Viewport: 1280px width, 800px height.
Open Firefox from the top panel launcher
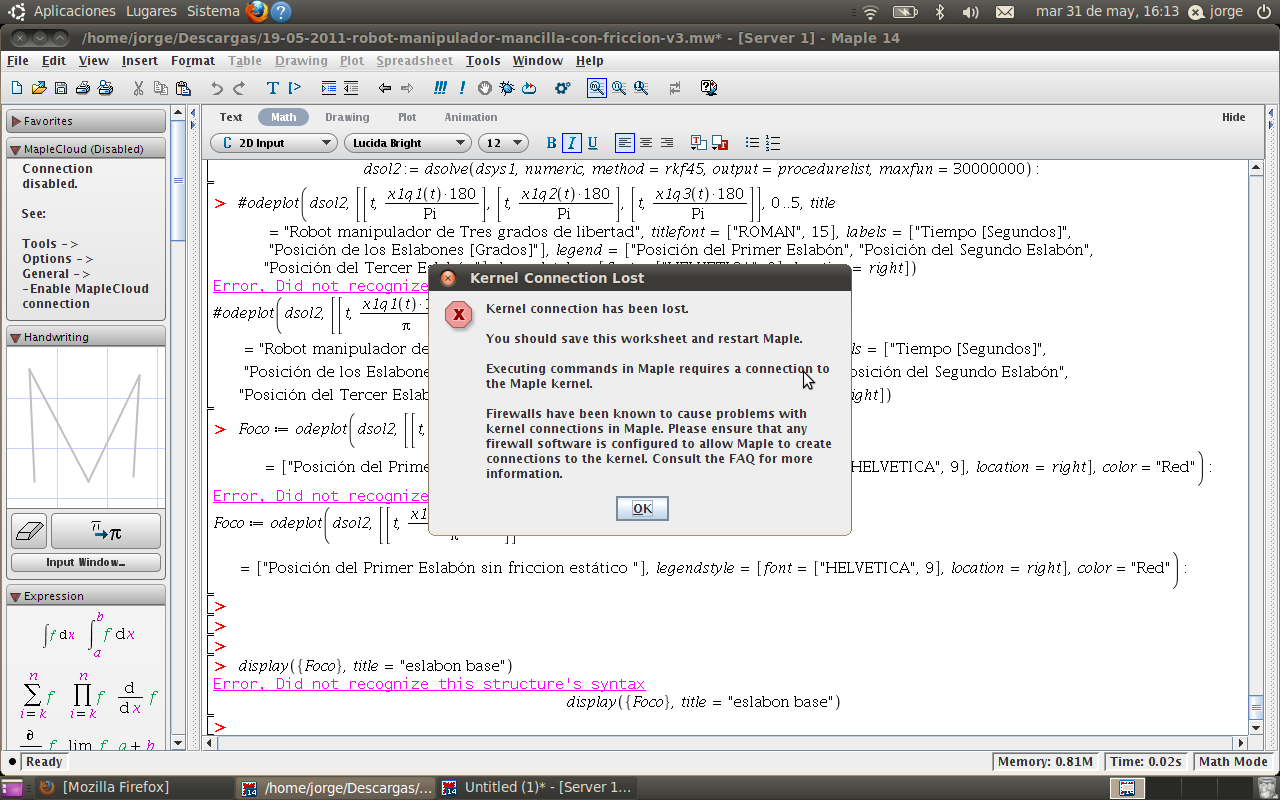click(257, 12)
